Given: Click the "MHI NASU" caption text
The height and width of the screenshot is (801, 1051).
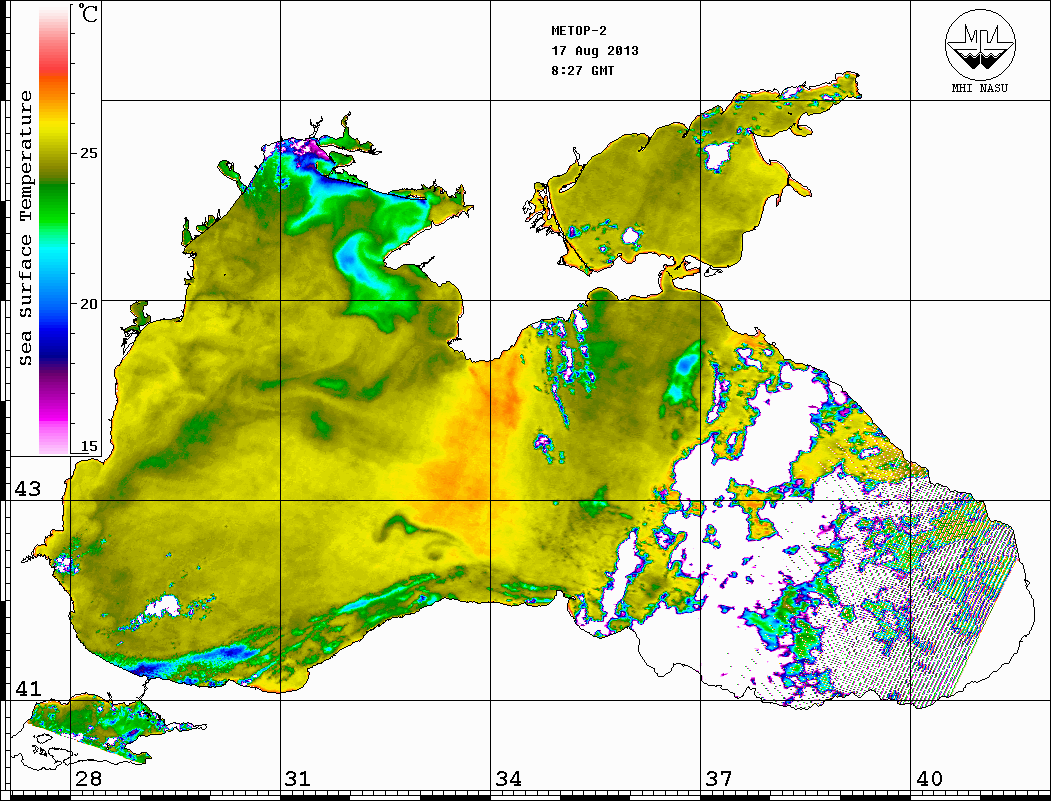Looking at the screenshot, I should (980, 88).
